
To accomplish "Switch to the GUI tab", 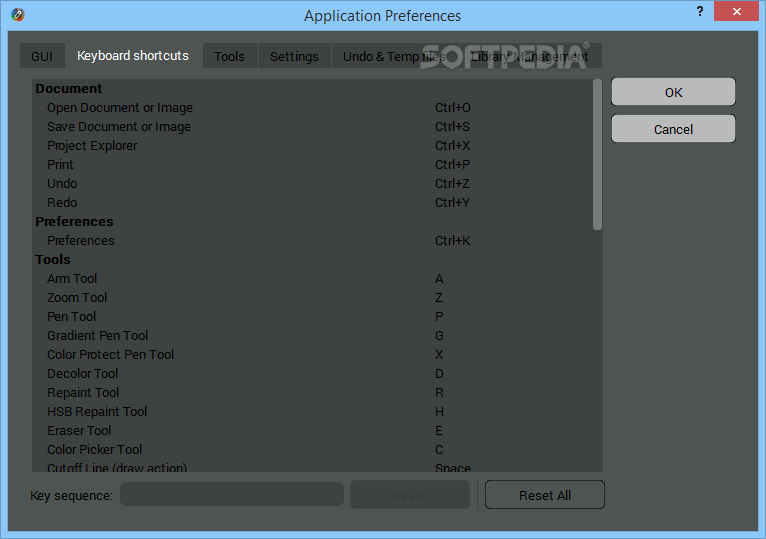I will click(x=42, y=56).
